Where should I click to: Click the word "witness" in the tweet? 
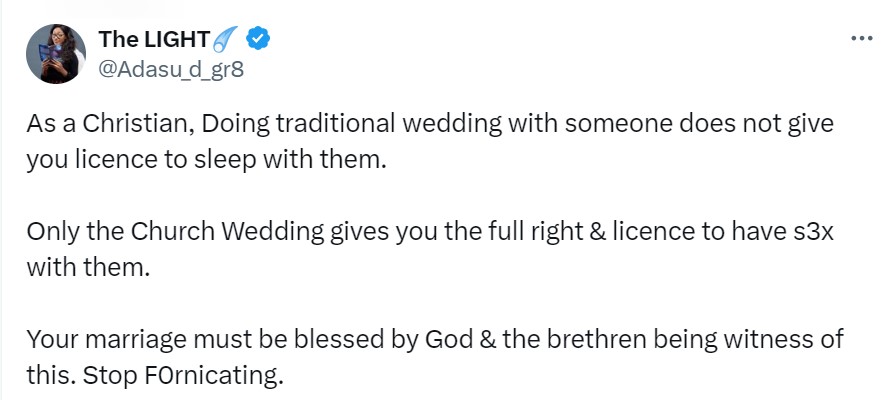click(x=759, y=339)
